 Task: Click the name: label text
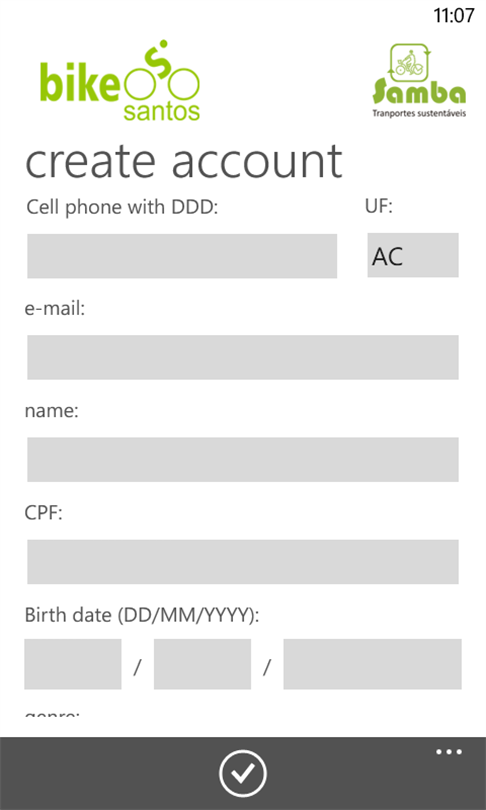click(52, 412)
